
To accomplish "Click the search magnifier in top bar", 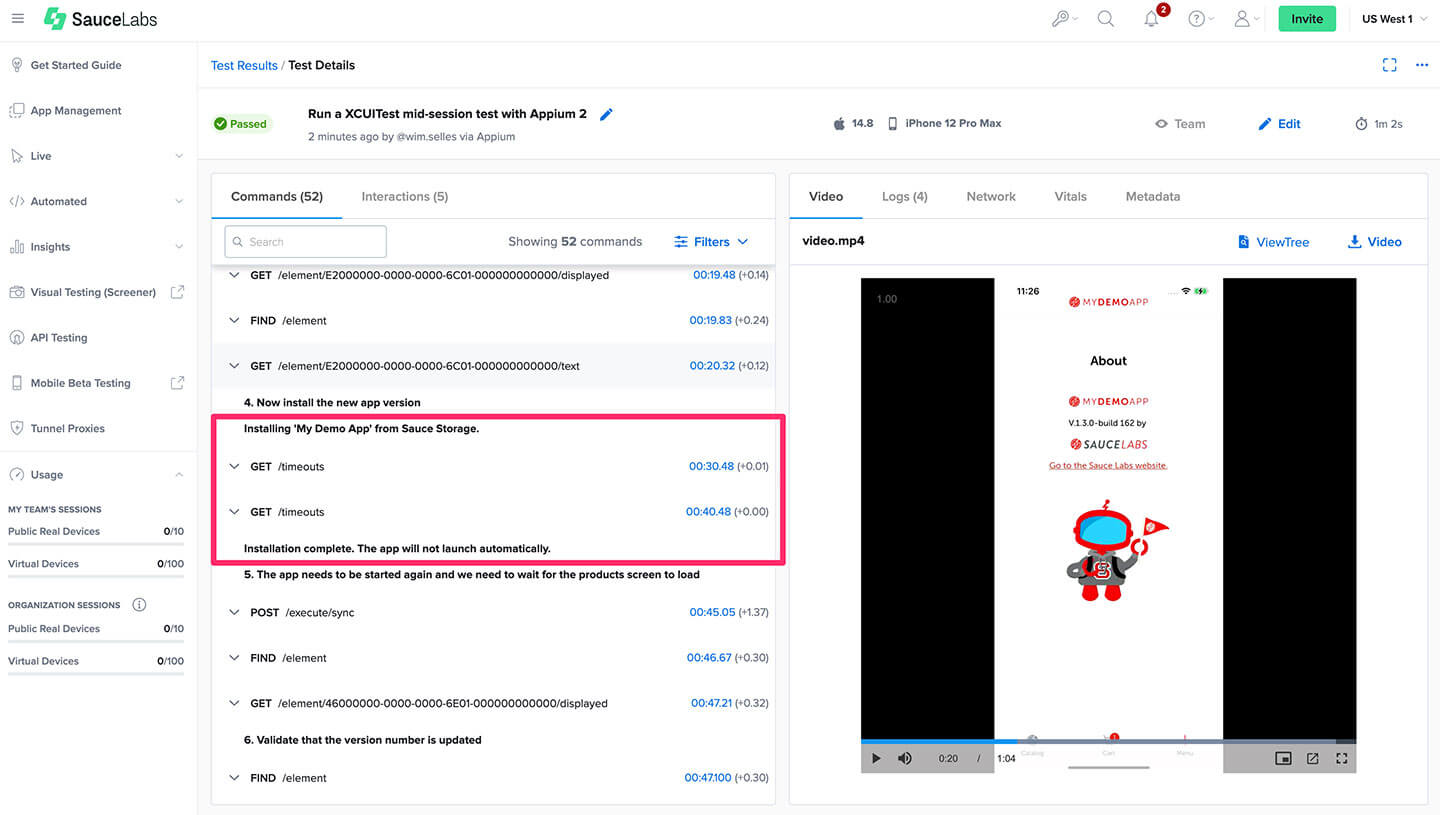I will pyautogui.click(x=1105, y=19).
